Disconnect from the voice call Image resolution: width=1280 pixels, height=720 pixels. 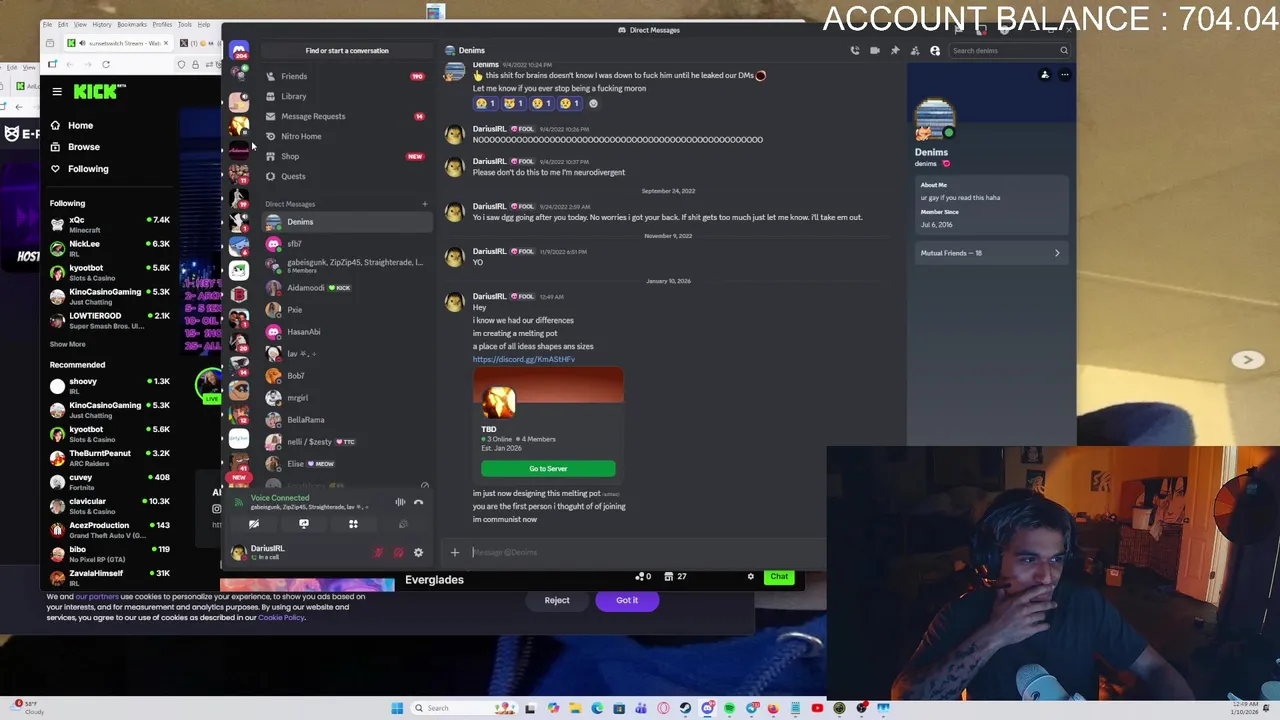click(418, 502)
